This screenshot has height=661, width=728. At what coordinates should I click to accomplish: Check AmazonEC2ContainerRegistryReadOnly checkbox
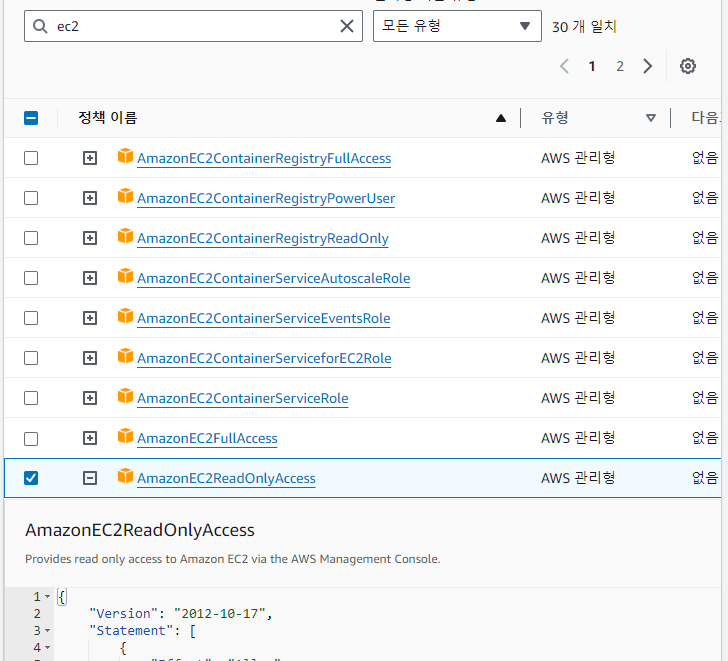tap(31, 238)
